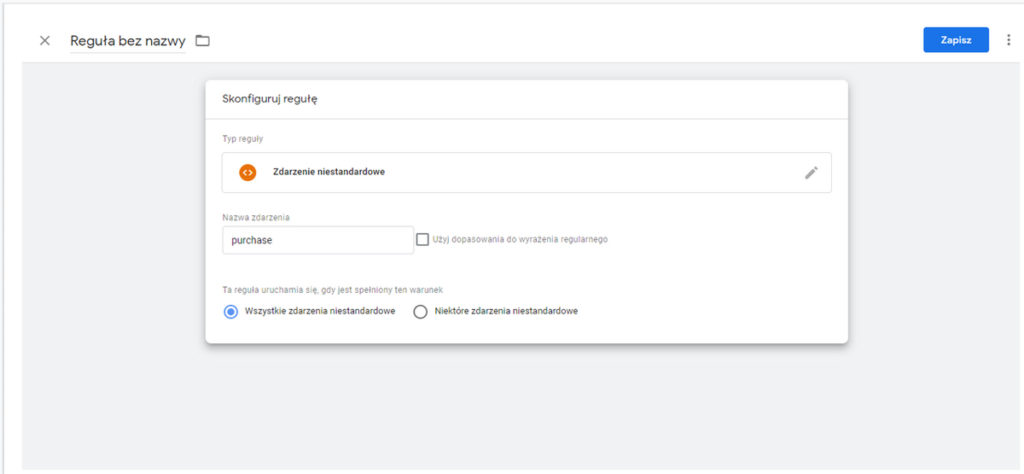Click the "Użyj dopasowania do wyrażenia regularnego" label
Viewport: 1024px width, 474px height.
520,240
